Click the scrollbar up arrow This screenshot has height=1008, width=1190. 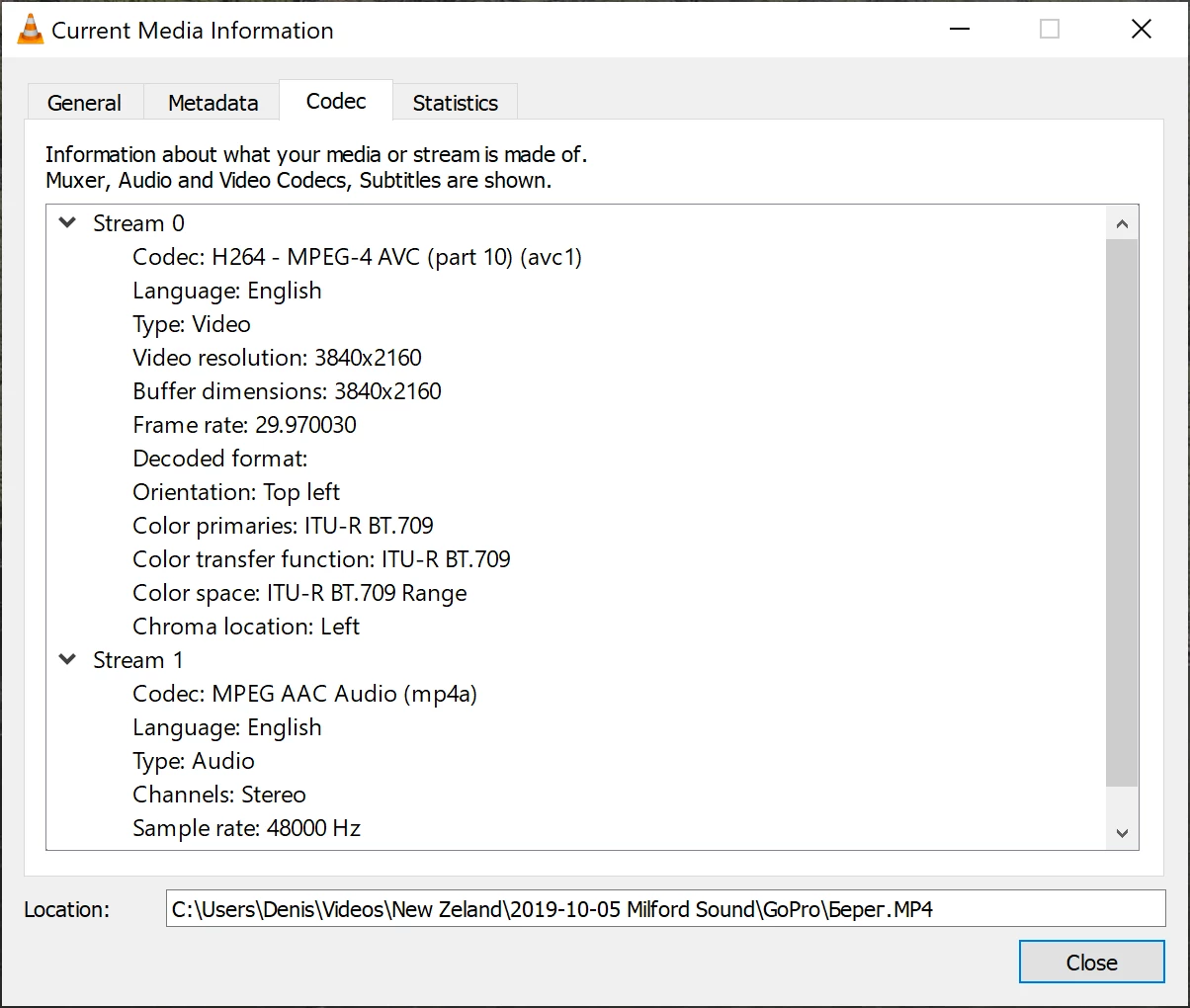coord(1122,223)
